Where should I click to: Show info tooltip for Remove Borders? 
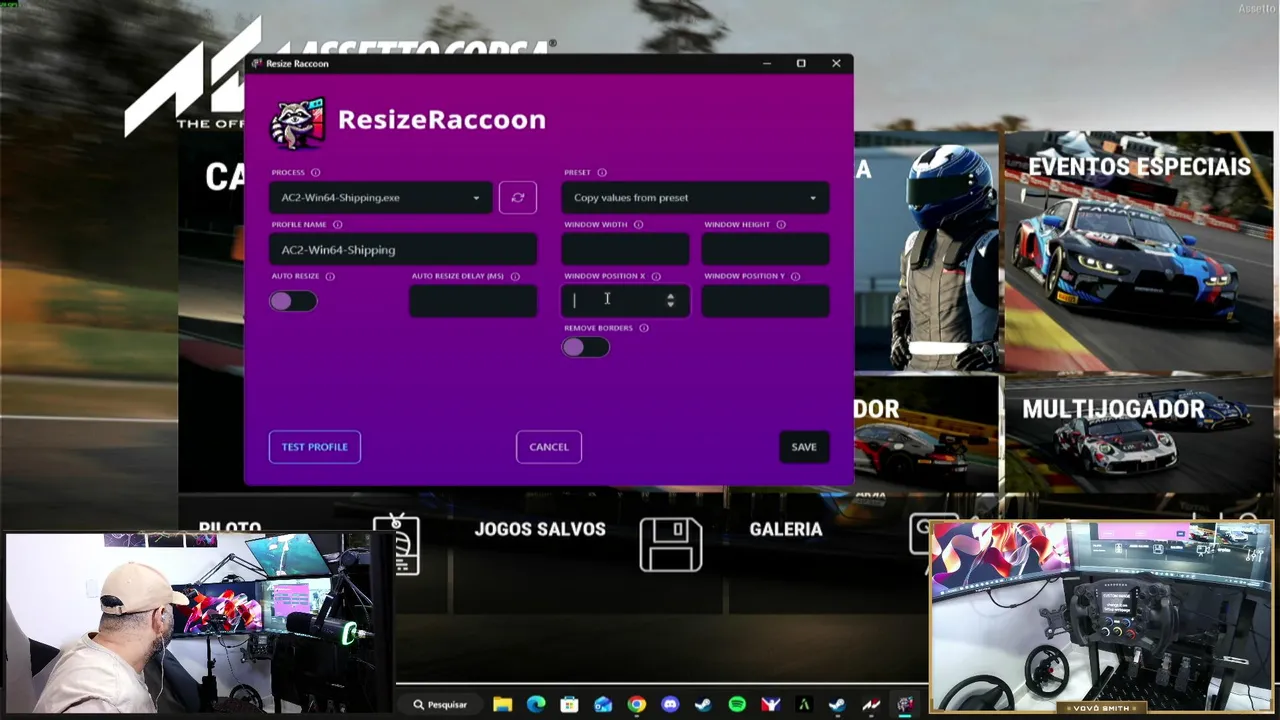(x=643, y=328)
